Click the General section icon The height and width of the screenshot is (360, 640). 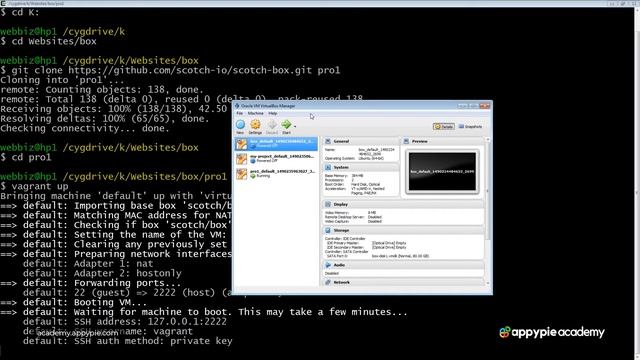pyautogui.click(x=328, y=141)
